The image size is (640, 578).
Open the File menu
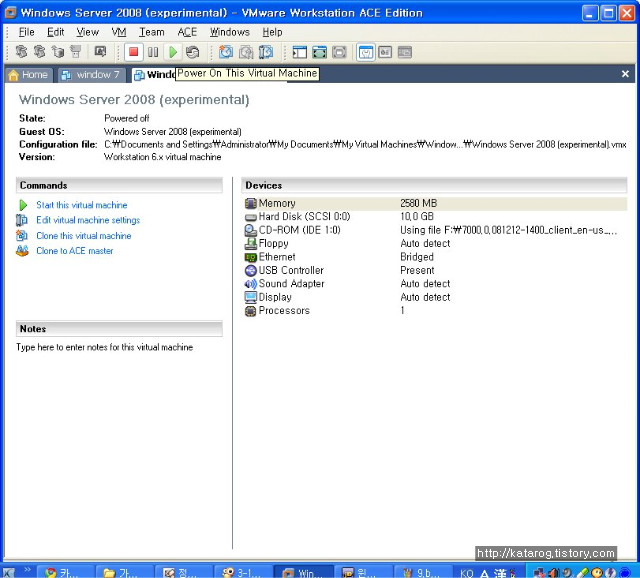pyautogui.click(x=26, y=32)
